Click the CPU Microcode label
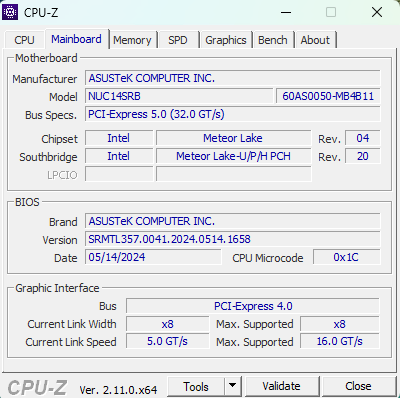The image size is (400, 398). pos(268,258)
